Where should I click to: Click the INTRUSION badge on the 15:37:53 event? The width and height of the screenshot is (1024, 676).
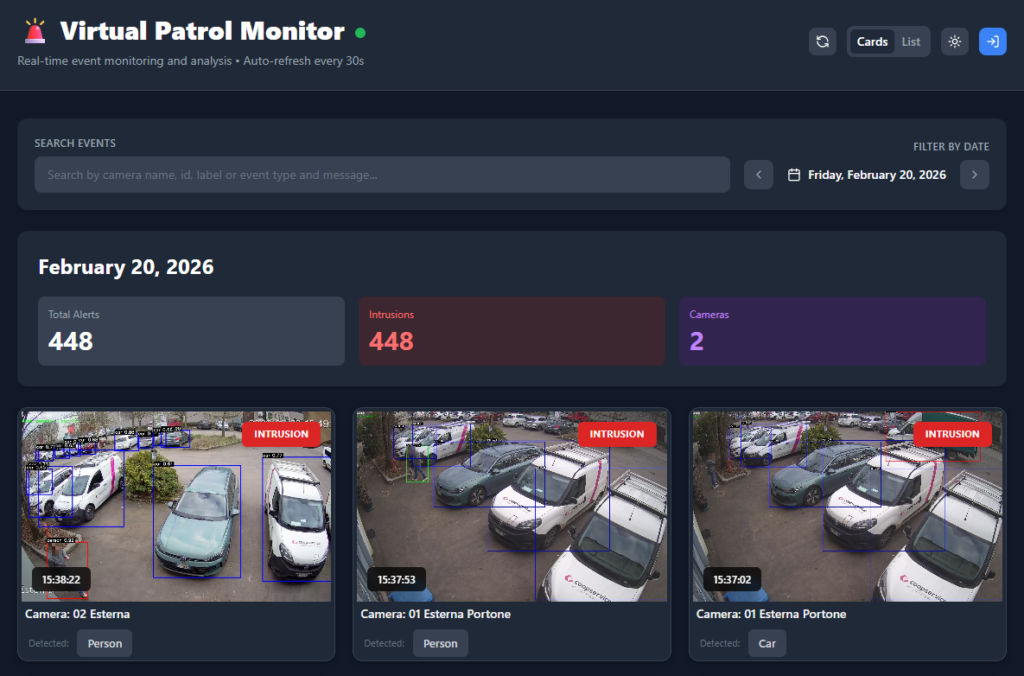pos(617,434)
